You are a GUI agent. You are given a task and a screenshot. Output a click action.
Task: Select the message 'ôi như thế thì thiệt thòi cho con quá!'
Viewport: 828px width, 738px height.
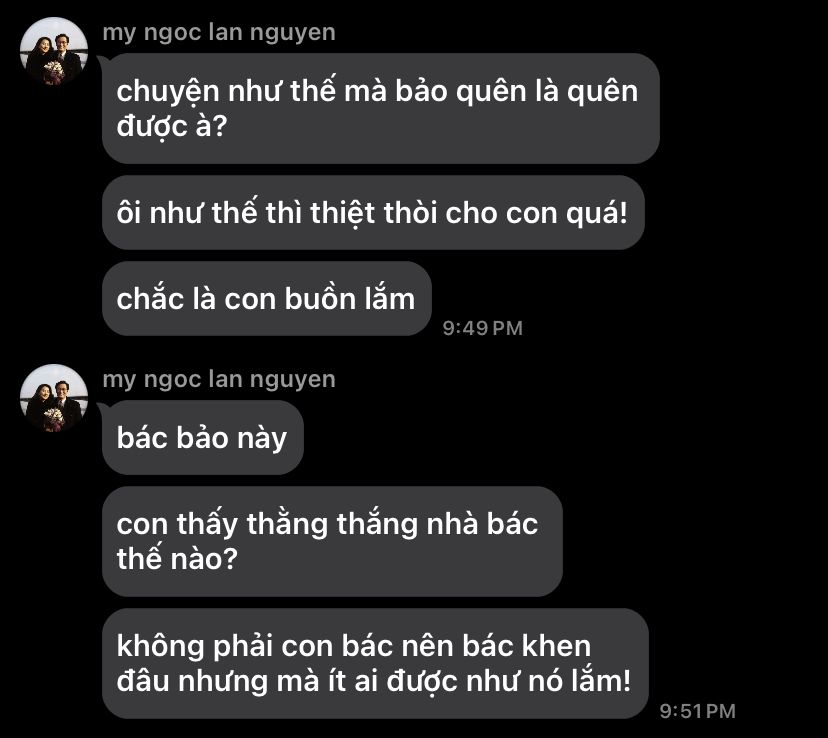373,213
